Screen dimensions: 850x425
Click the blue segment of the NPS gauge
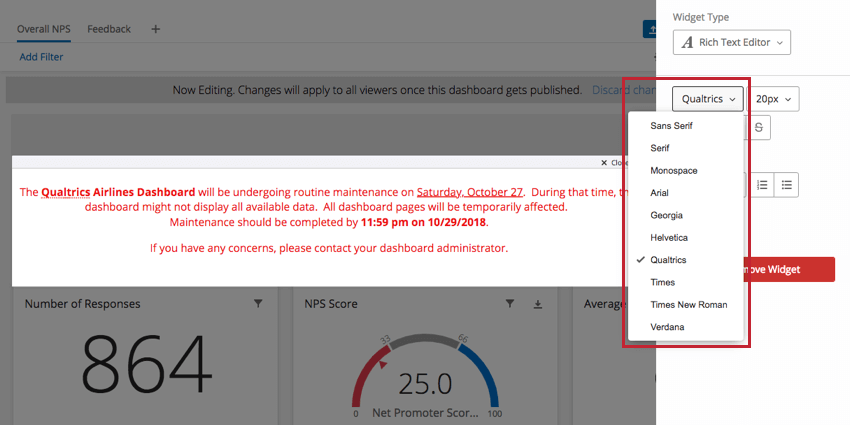(x=486, y=374)
